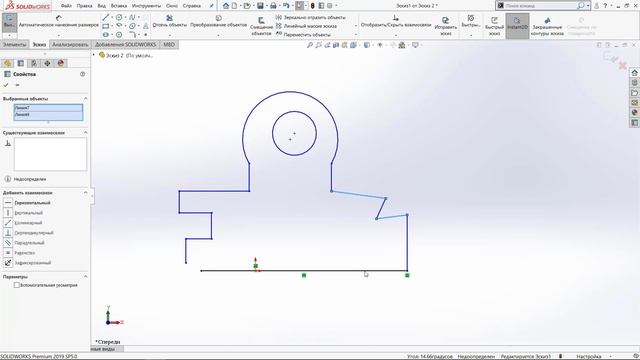Select the Corner Rectangle sketch tool
The image size is (640, 360).
tap(105, 26)
